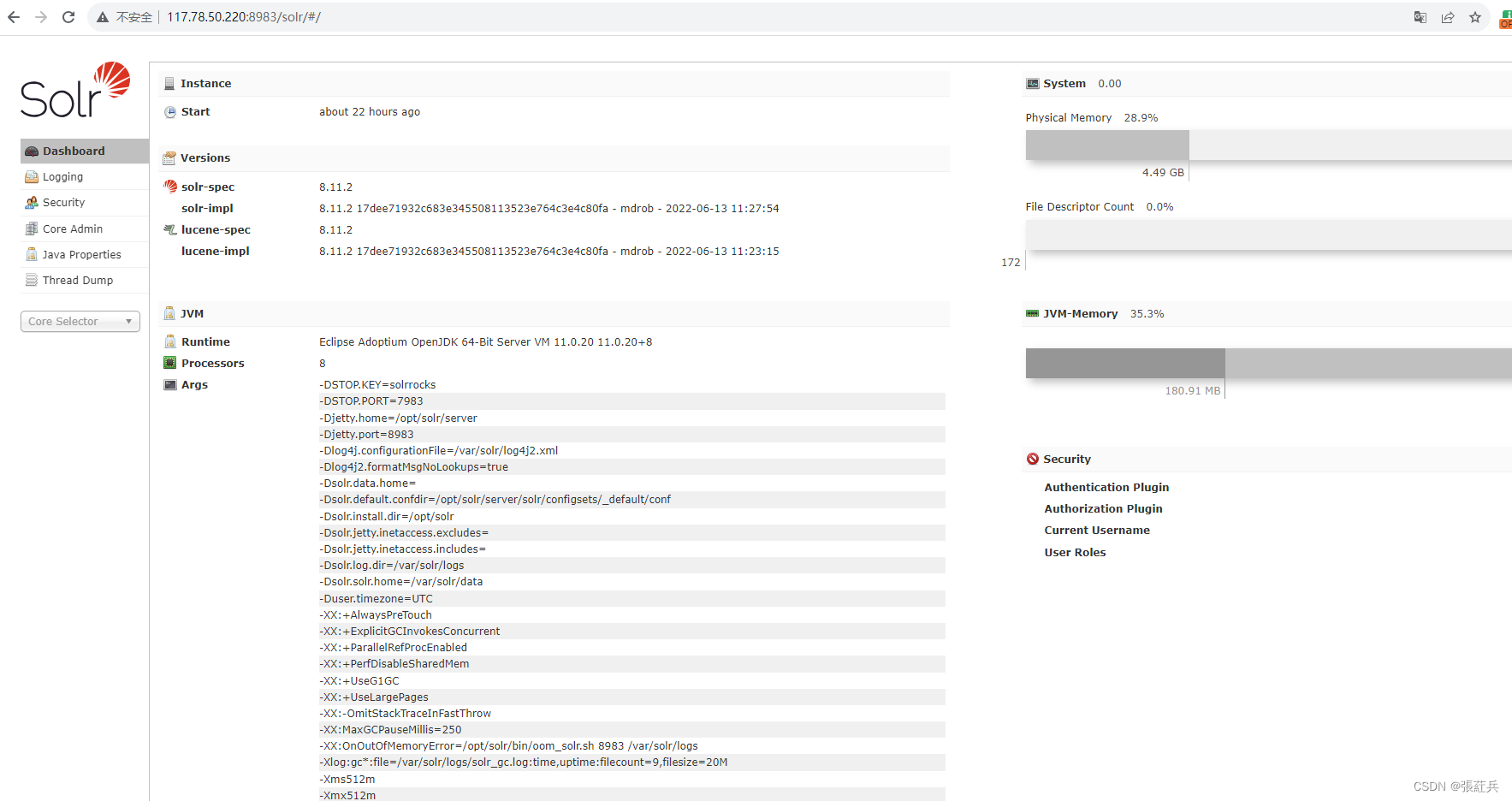Go forward with the browser forward arrow
This screenshot has width=1512, height=801.
[x=41, y=17]
